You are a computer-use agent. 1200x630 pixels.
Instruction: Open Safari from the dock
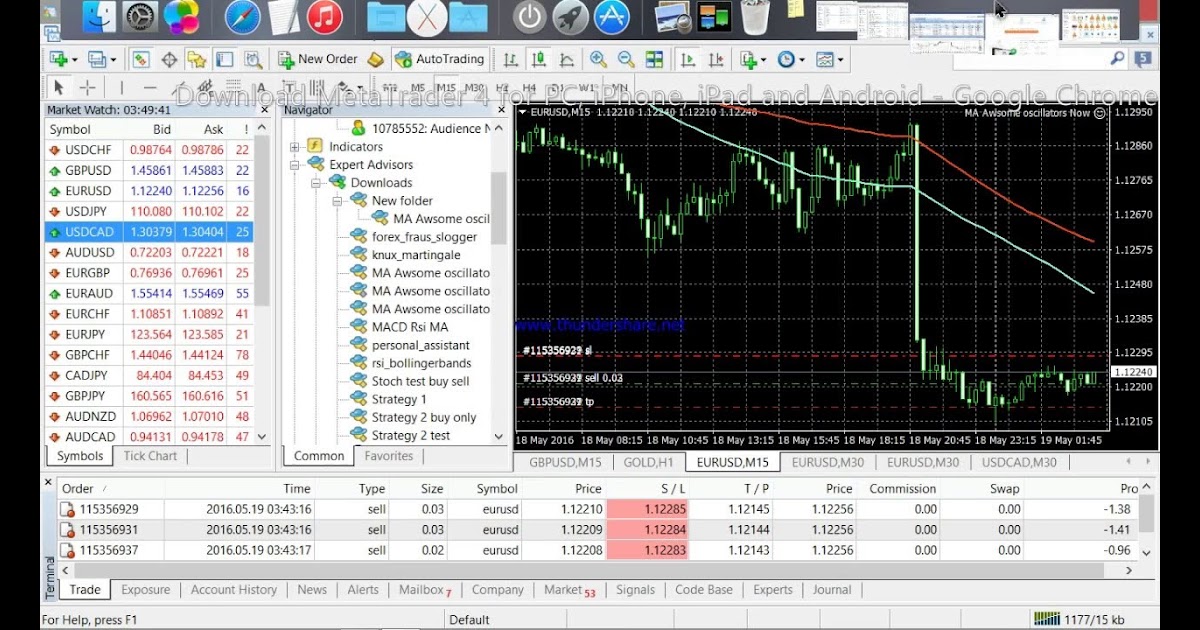pos(242,17)
